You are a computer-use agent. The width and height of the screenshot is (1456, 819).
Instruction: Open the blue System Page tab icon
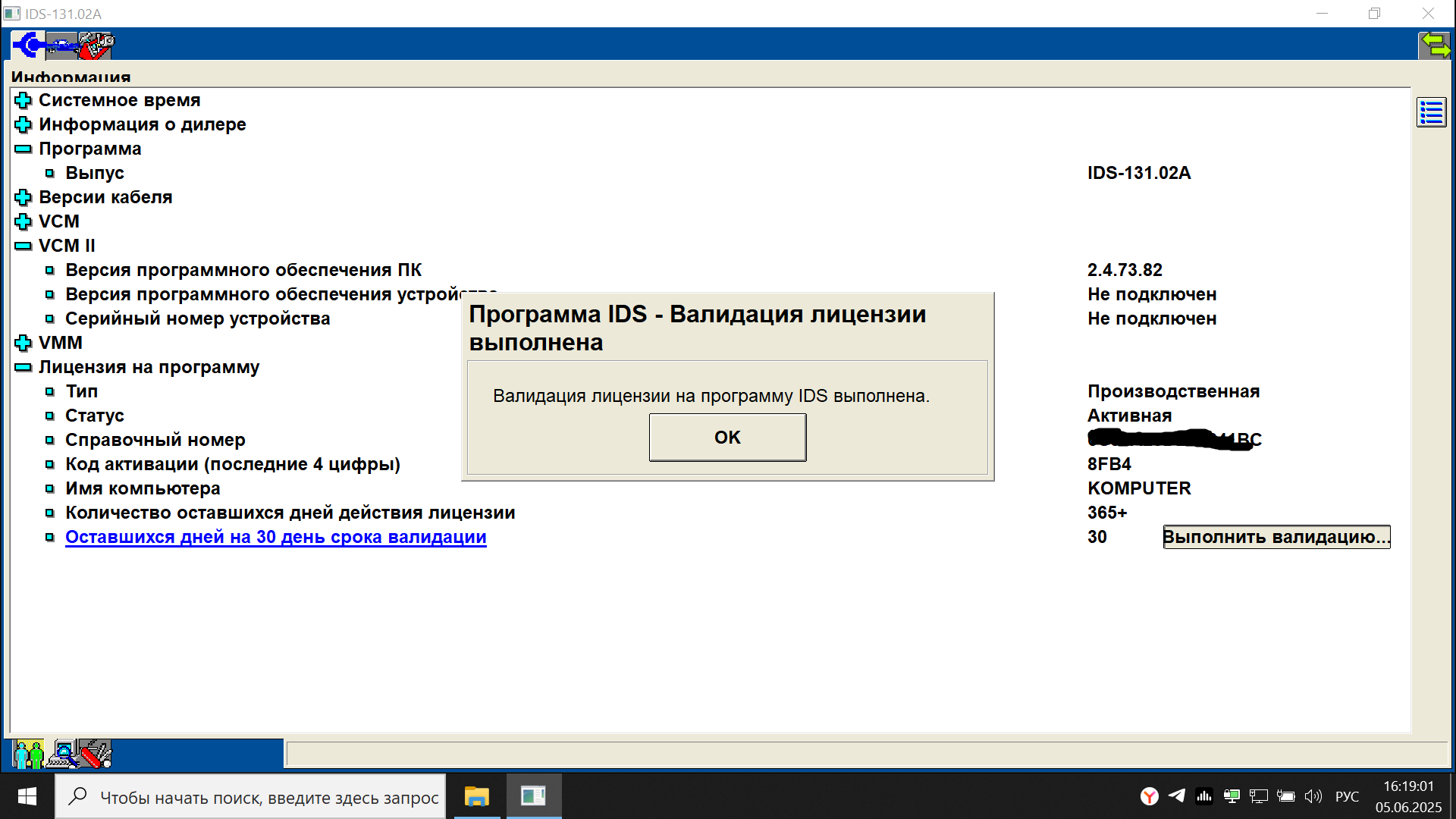click(x=28, y=45)
